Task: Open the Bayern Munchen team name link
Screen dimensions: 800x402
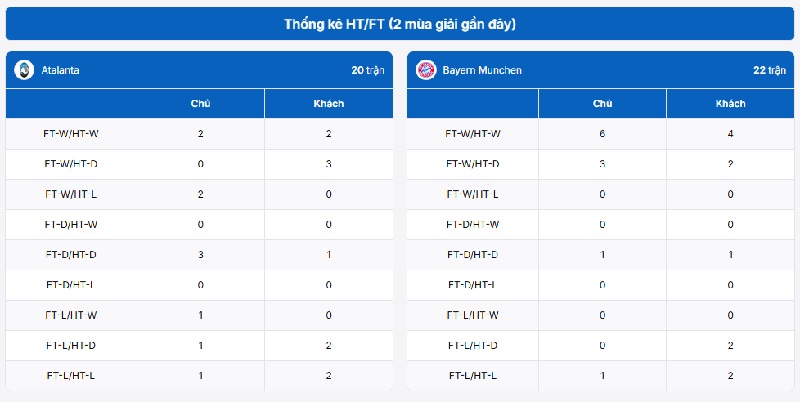Action: (482, 70)
